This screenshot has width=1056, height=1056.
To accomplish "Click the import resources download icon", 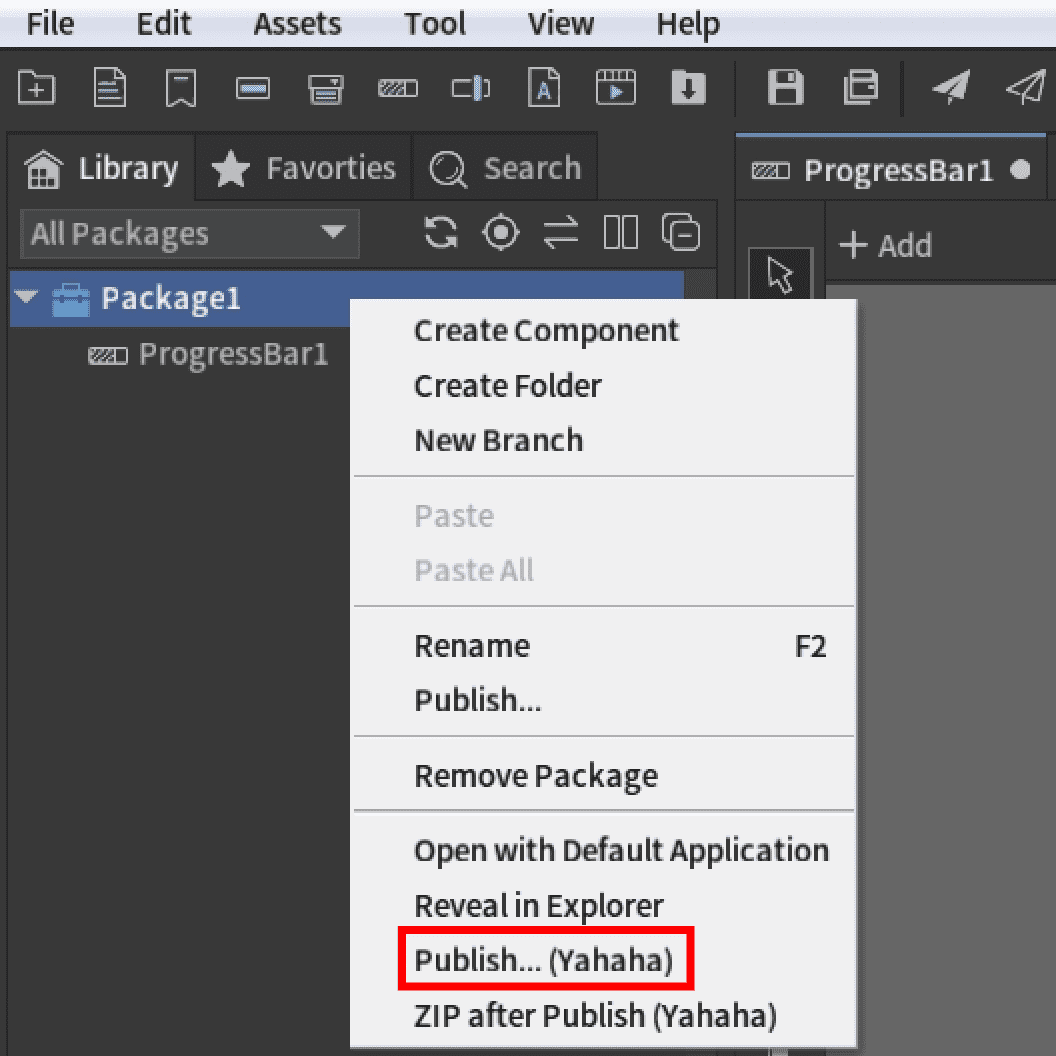I will [x=687, y=89].
